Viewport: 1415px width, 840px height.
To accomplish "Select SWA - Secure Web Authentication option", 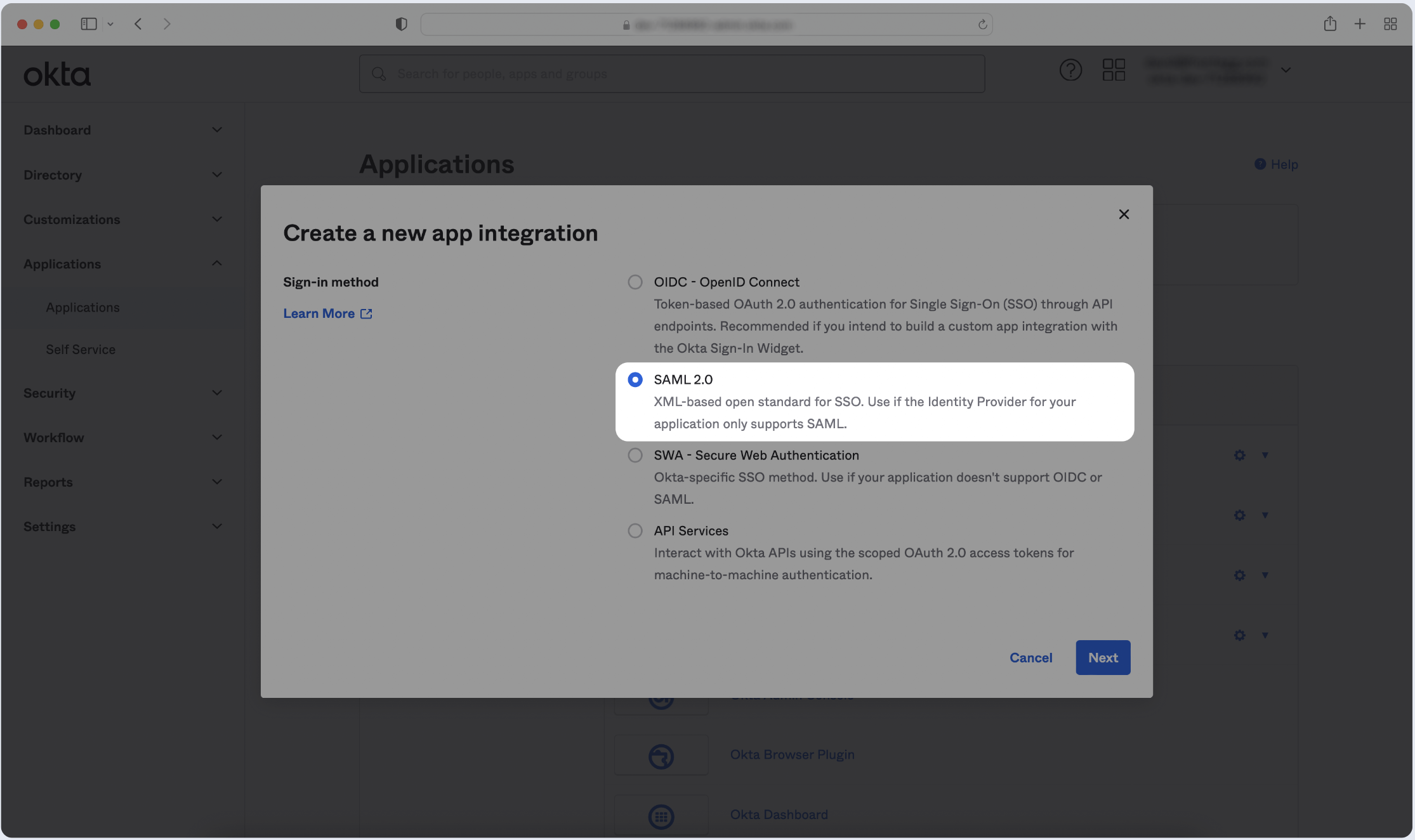I will [x=635, y=455].
